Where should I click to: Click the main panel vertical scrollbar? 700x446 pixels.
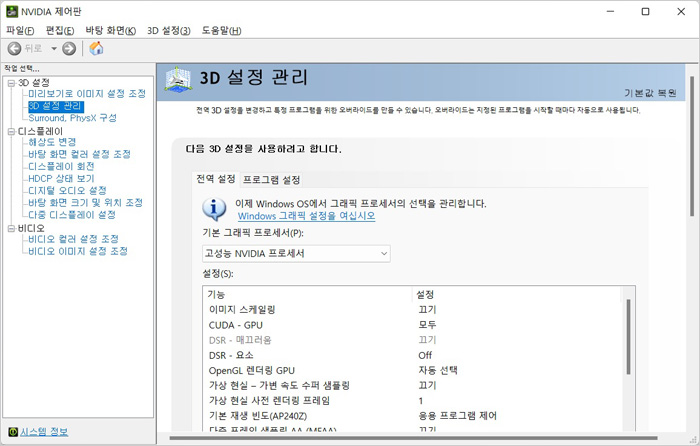(x=692, y=147)
